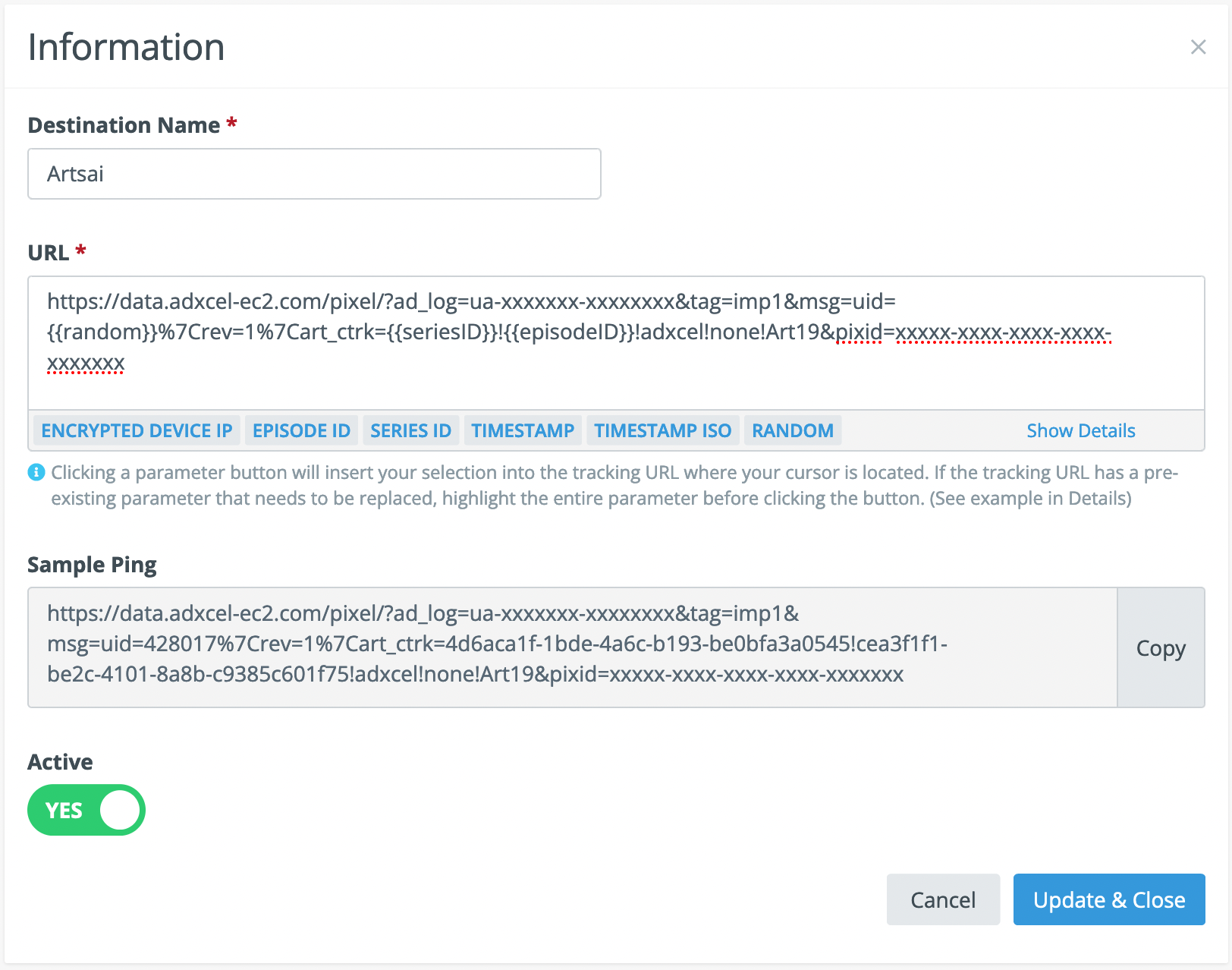Click the Sample Ping URL text box
This screenshot has height=970, width=1232.
(573, 647)
